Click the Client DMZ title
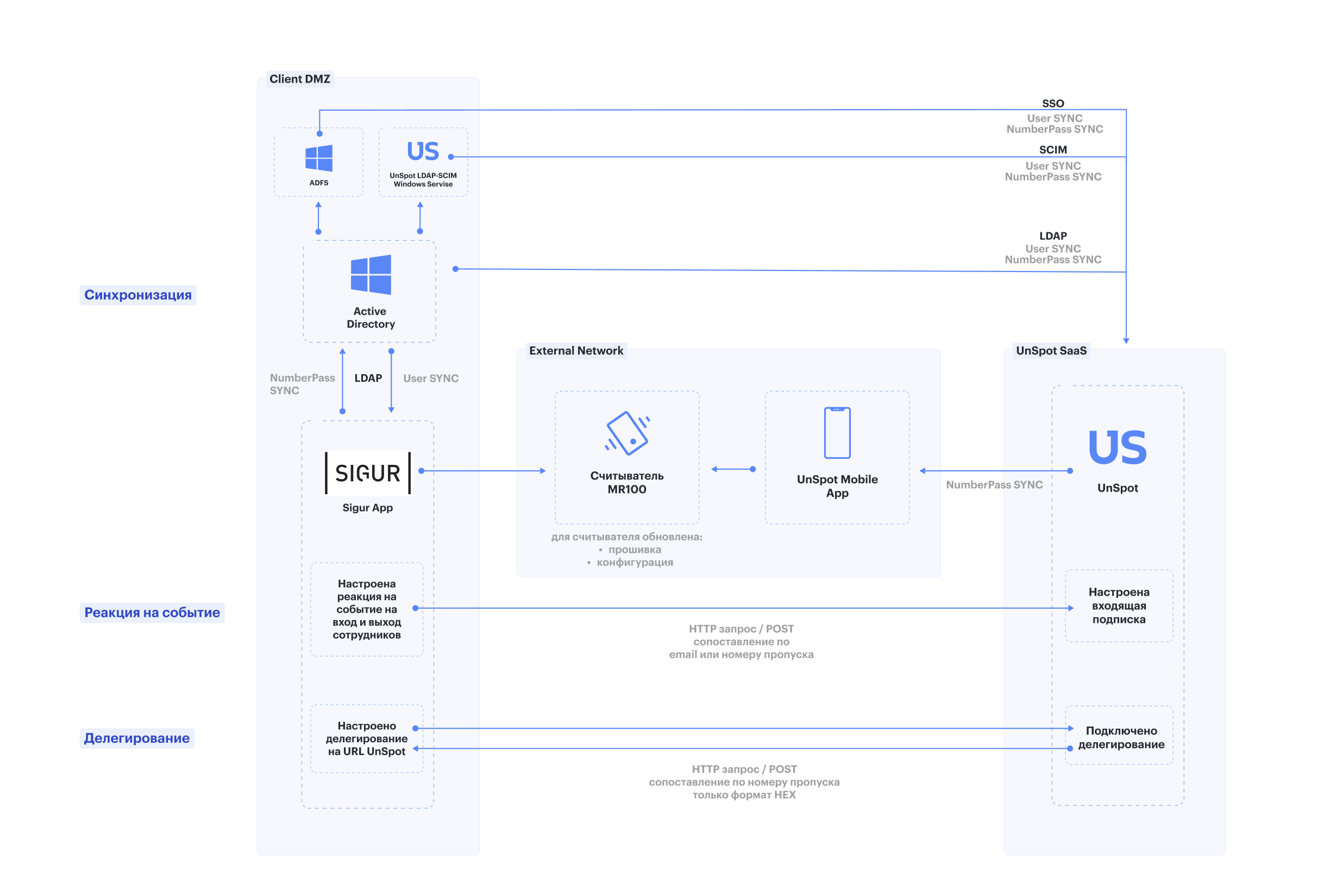This screenshot has width=1318, height=896. coord(299,79)
